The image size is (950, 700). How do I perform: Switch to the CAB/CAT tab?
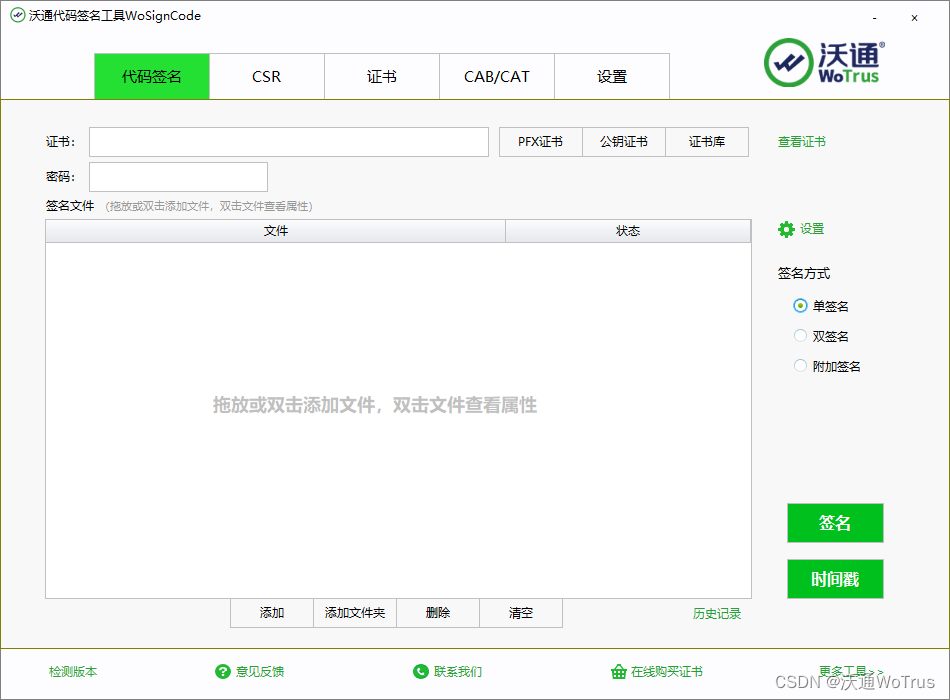[497, 76]
